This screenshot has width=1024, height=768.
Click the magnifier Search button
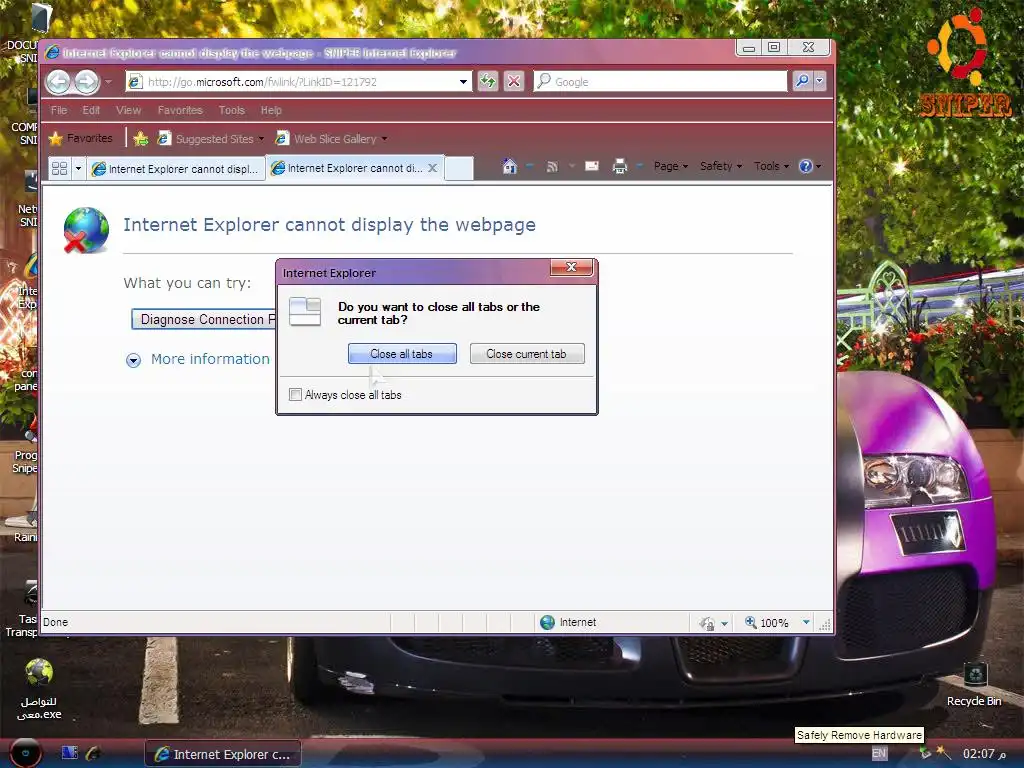(802, 81)
